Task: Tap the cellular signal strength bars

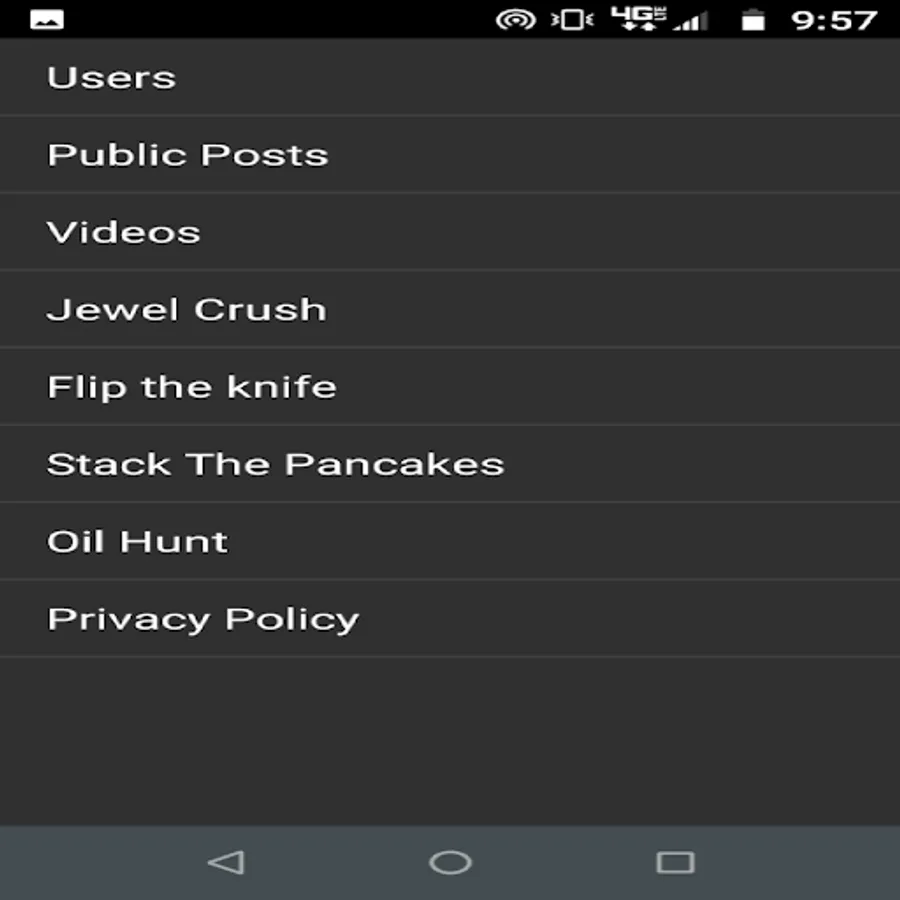Action: tap(690, 22)
